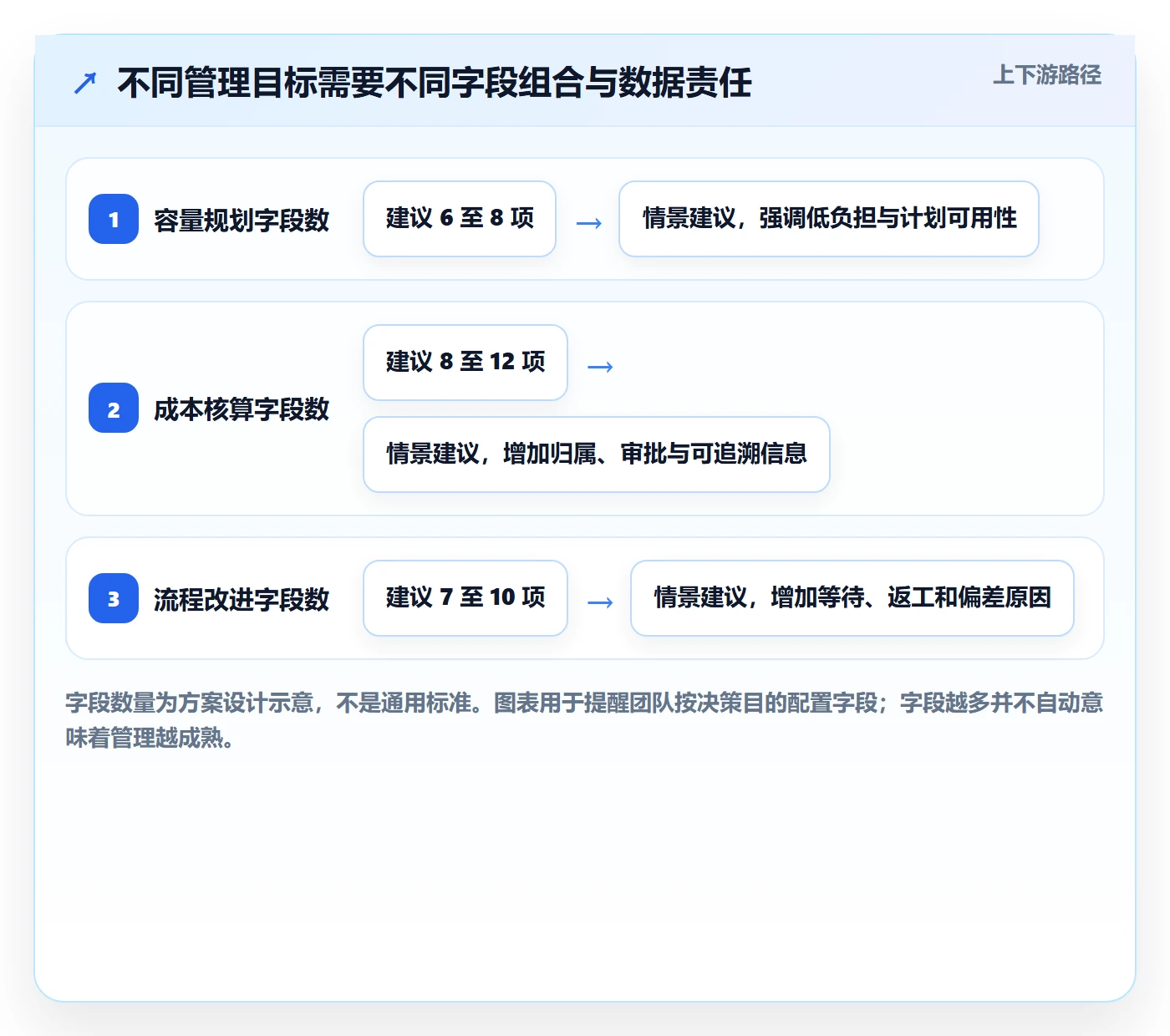Click the 建议 8 至 12 项 chip
Image resolution: width=1170 pixels, height=1036 pixels.
click(465, 363)
